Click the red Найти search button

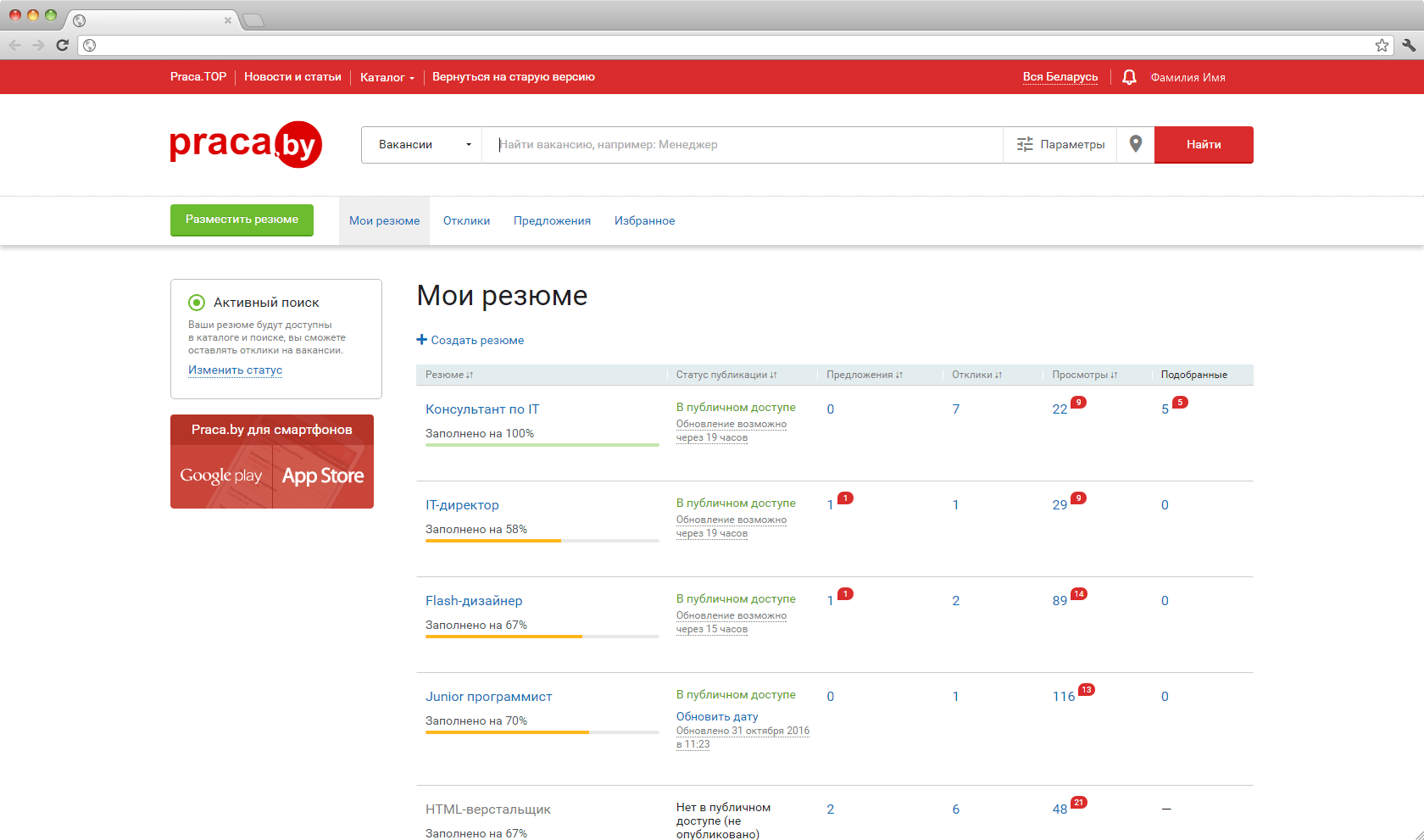pyautogui.click(x=1203, y=144)
